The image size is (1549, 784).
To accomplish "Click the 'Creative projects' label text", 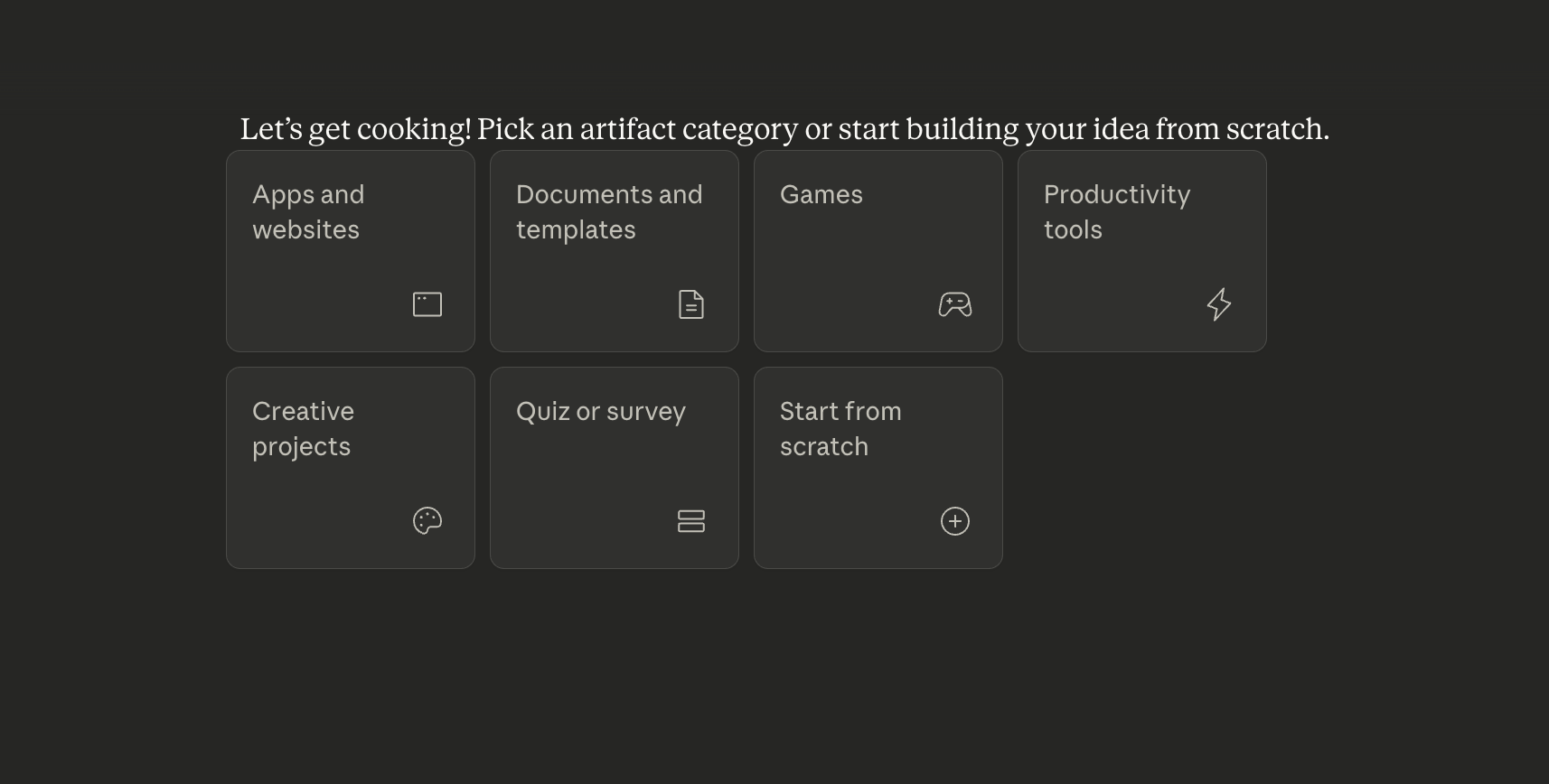I will [303, 429].
